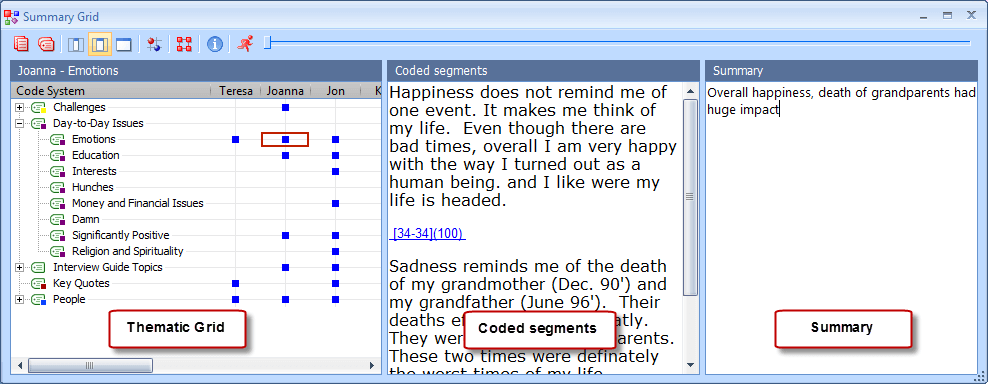Select the Emotions cell for Jon
The image size is (988, 384).
(335, 139)
